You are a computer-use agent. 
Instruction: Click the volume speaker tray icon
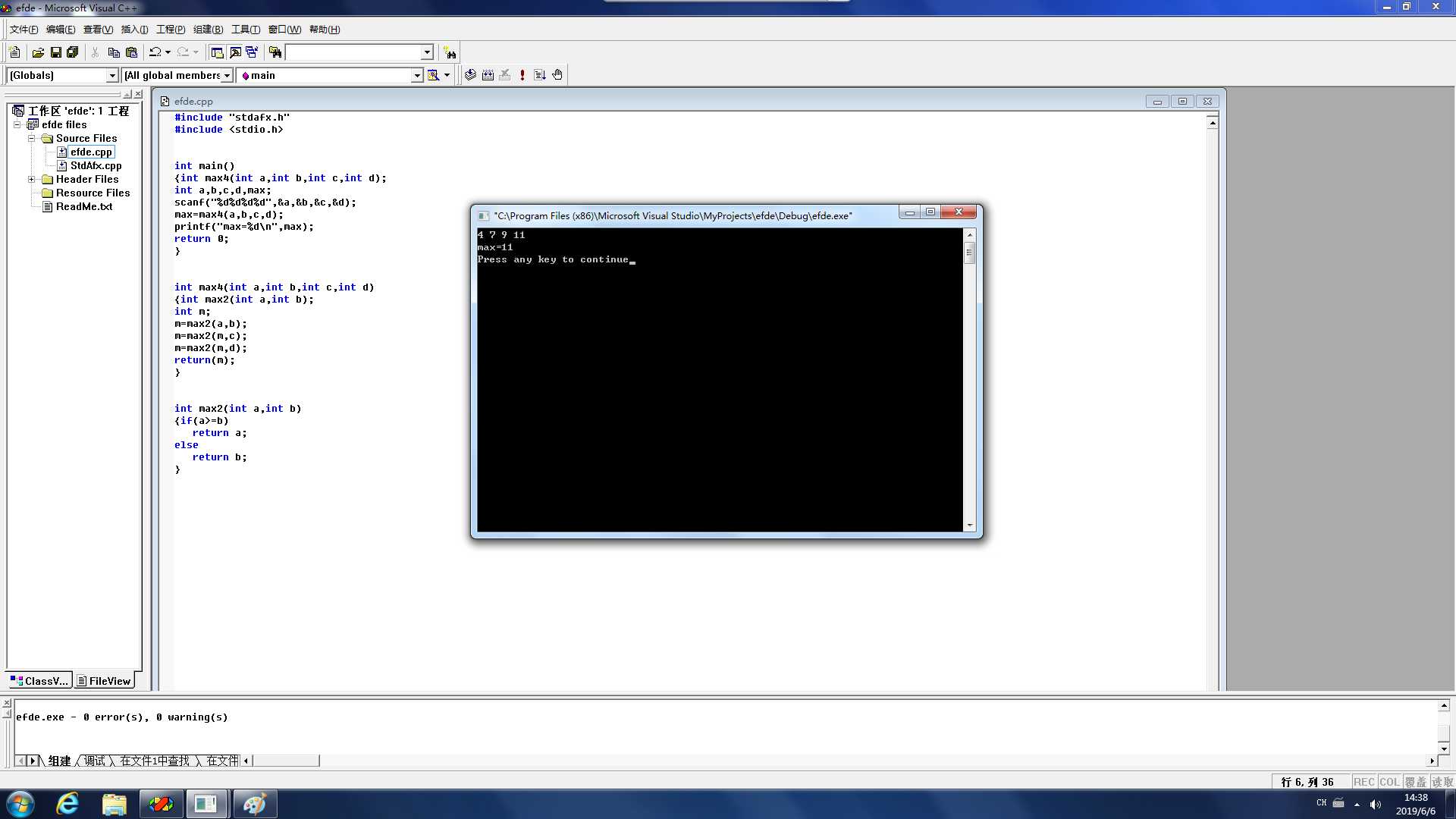(1376, 804)
